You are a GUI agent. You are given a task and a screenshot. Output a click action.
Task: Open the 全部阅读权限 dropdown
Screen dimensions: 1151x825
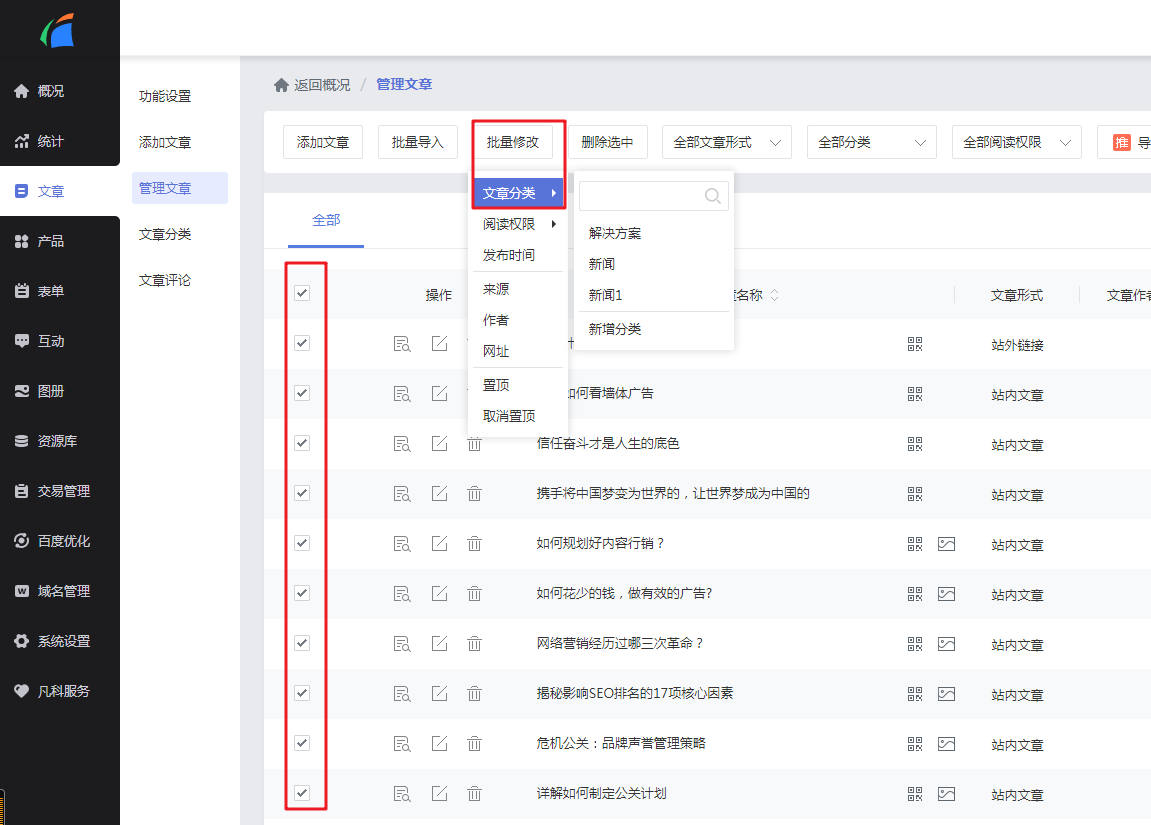tap(1017, 142)
